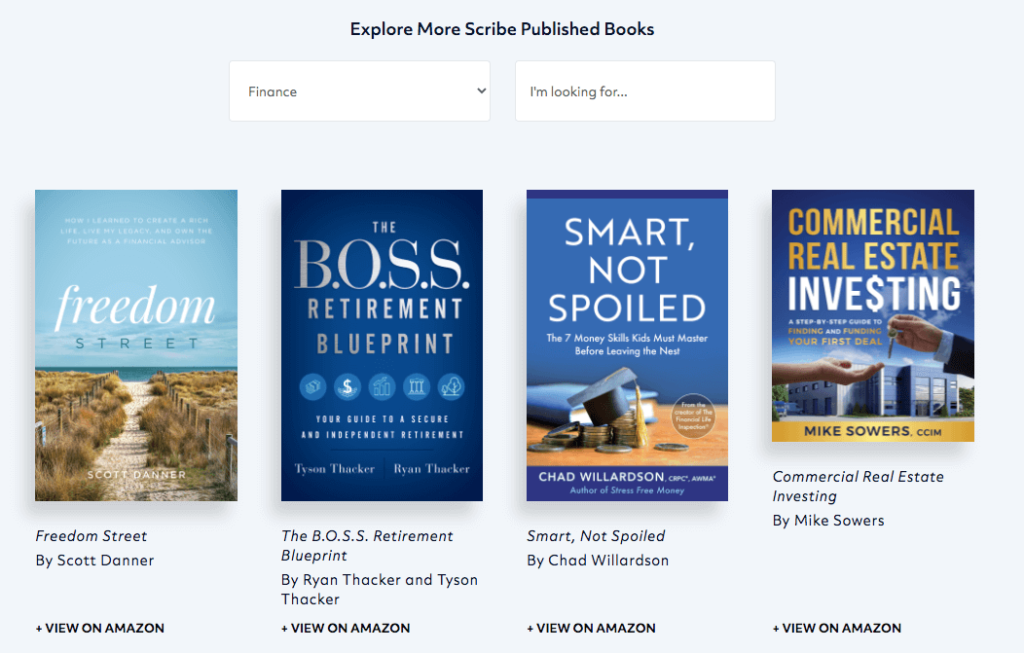Open the Freedom Street title link
1024x653 pixels.
(91, 536)
